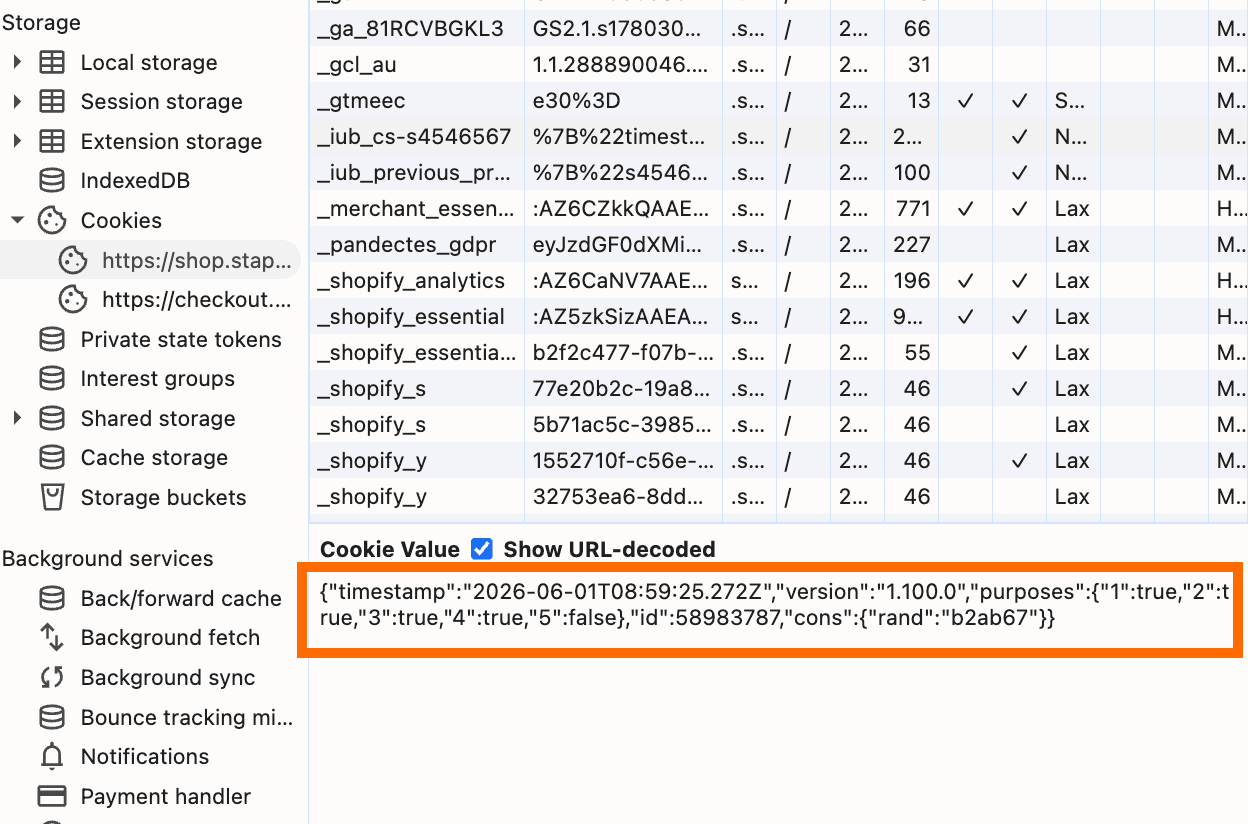The width and height of the screenshot is (1248, 824).
Task: Click the IndexedDB database icon
Action: tap(52, 181)
